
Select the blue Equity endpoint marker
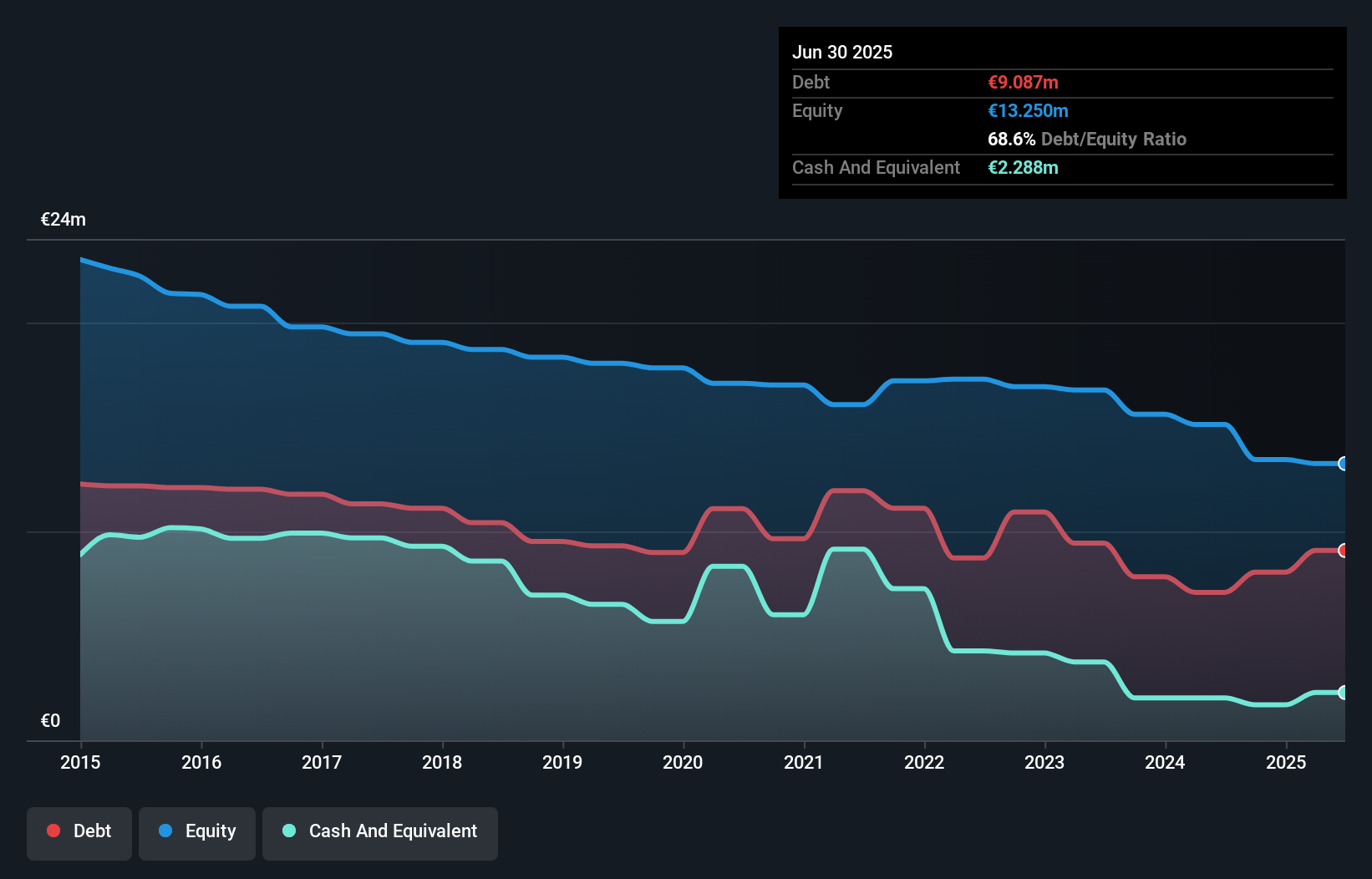point(1344,464)
